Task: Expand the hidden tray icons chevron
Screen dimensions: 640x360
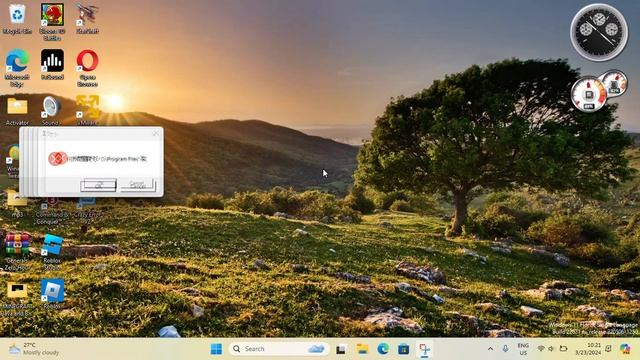Action: pos(490,349)
